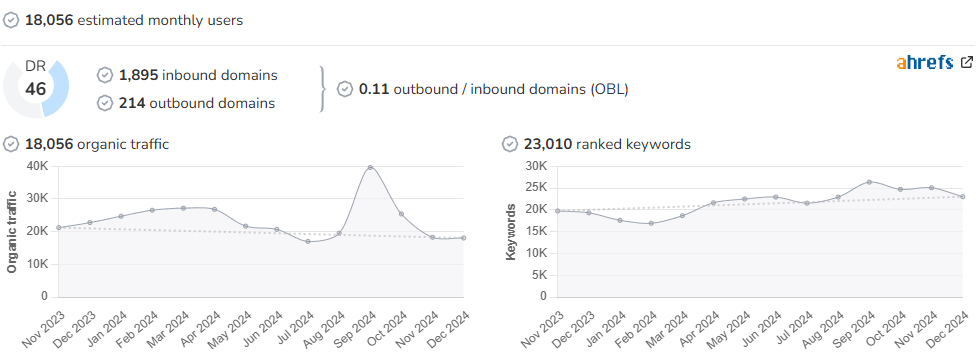Screen dimensions: 979x360
Task: Click the 5K label on keywords chart axis
Action: (539, 275)
